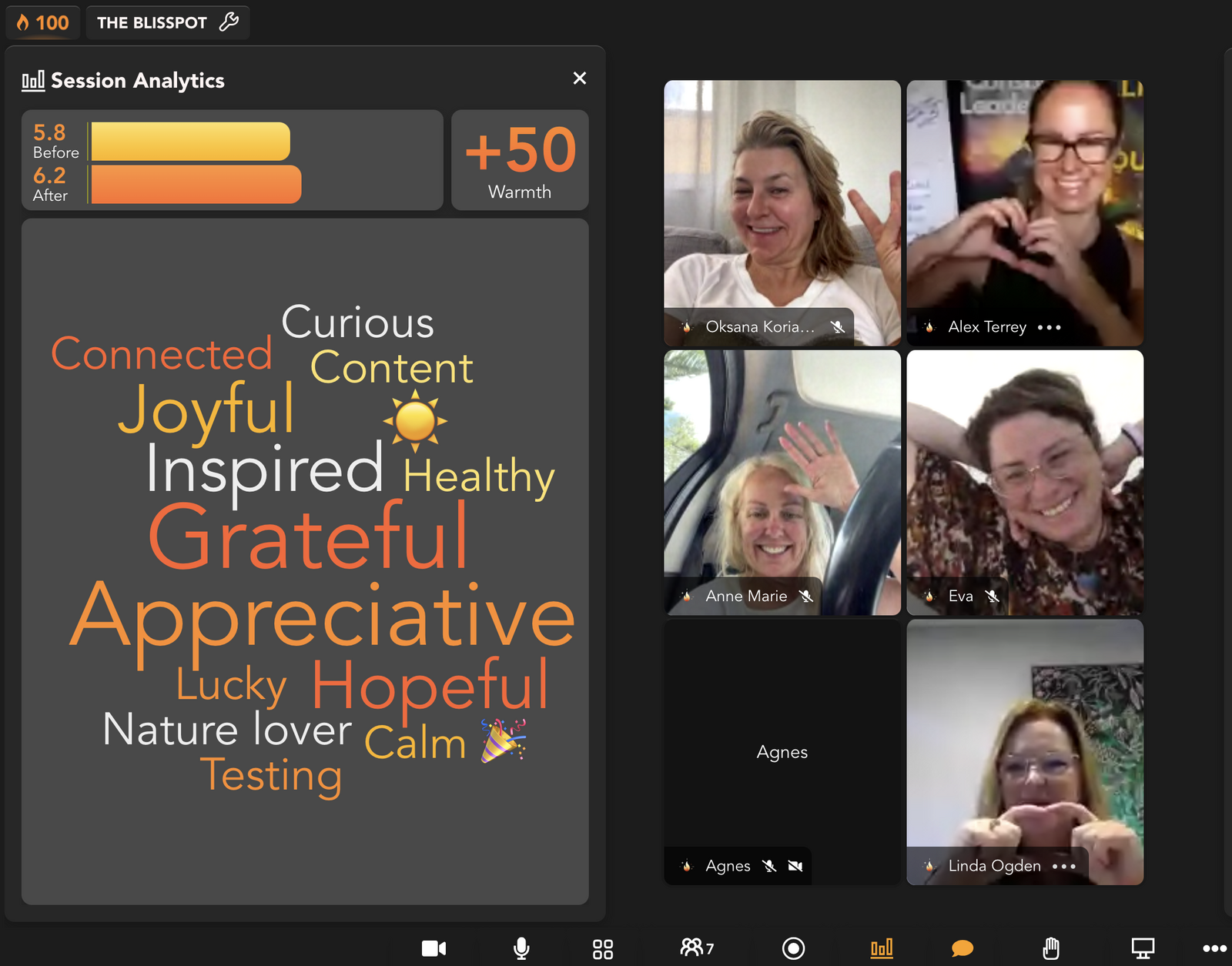Click Agnes's camera-off icon

tap(795, 867)
